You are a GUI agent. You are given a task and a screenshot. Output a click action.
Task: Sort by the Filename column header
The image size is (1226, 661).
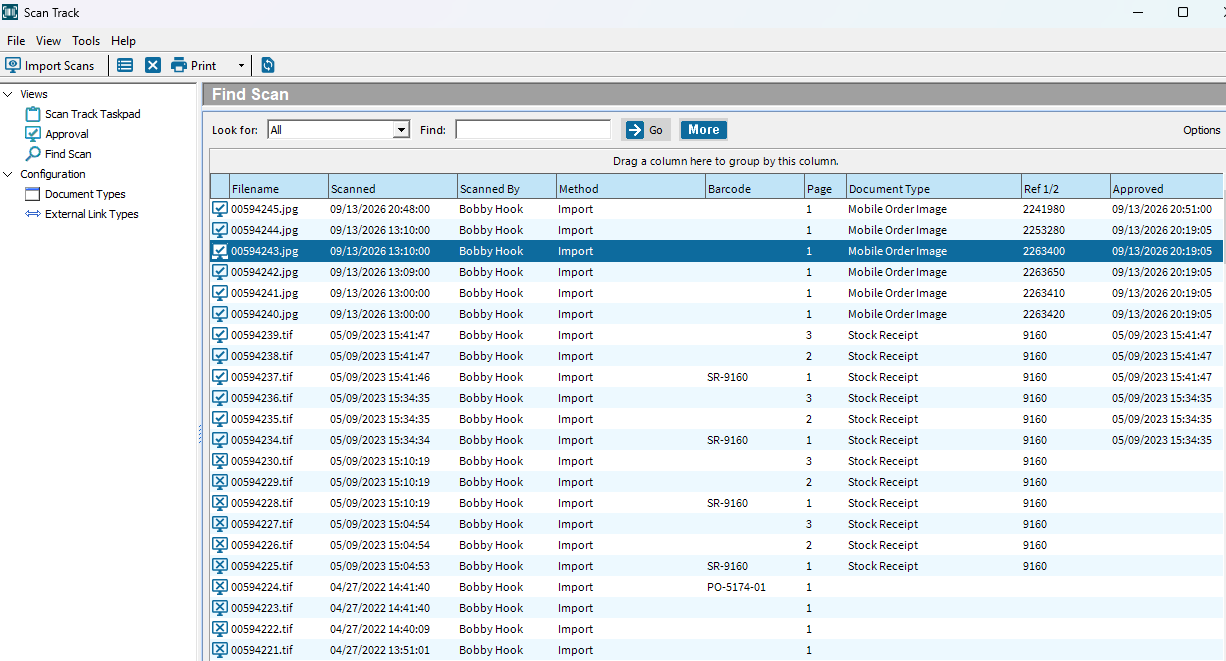(x=279, y=188)
